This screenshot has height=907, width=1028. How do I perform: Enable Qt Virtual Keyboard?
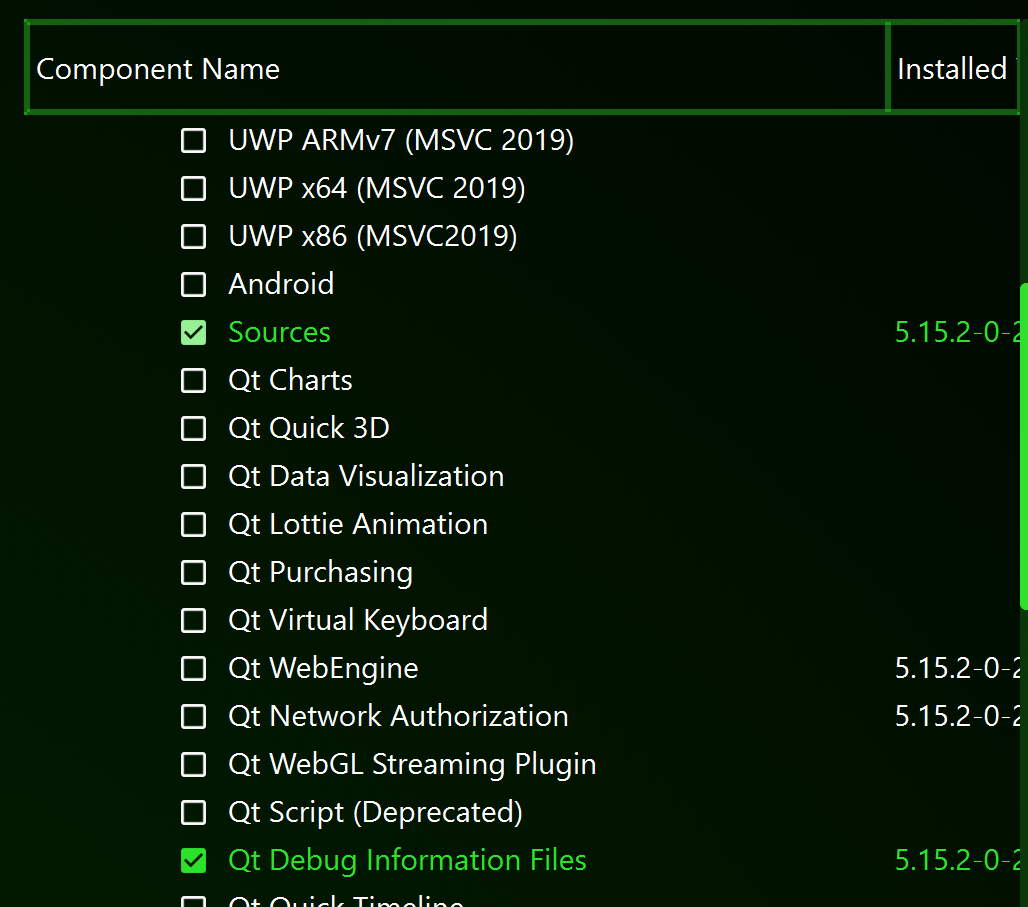point(193,620)
